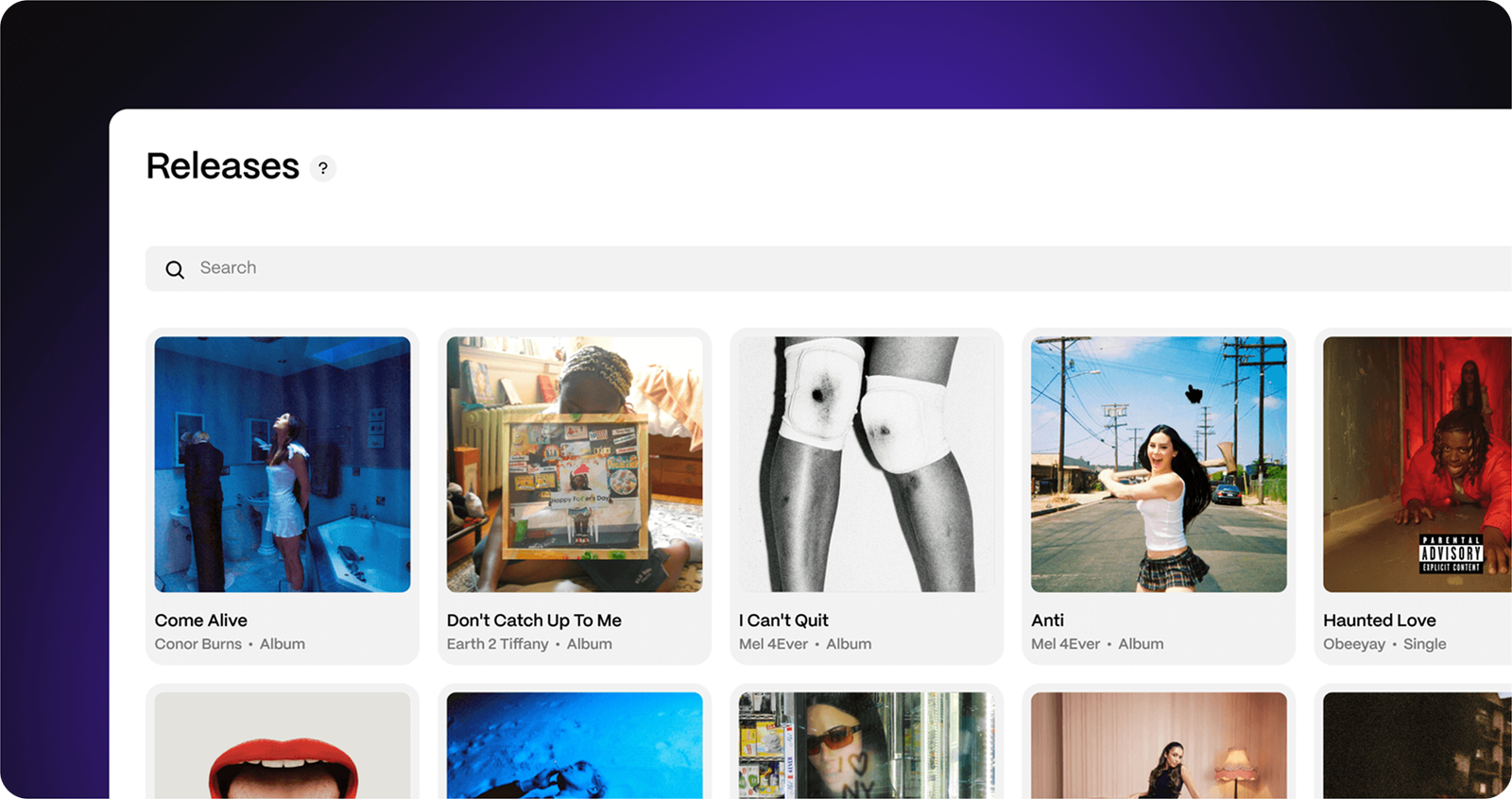The width and height of the screenshot is (1512, 799).
Task: Open the sunglasses store cover release
Action: point(867,745)
